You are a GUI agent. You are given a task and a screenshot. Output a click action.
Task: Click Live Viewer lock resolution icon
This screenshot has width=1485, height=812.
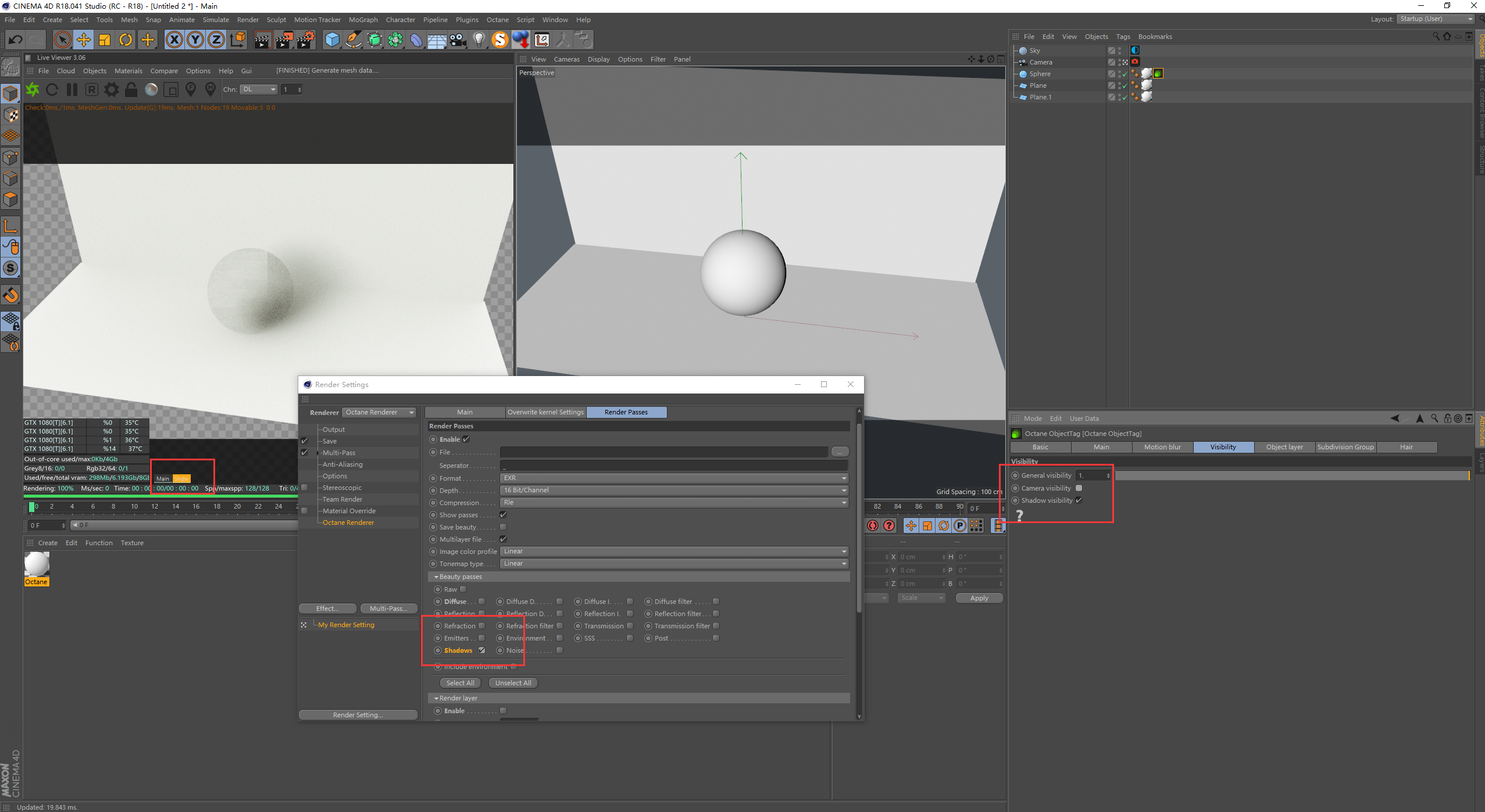(131, 90)
